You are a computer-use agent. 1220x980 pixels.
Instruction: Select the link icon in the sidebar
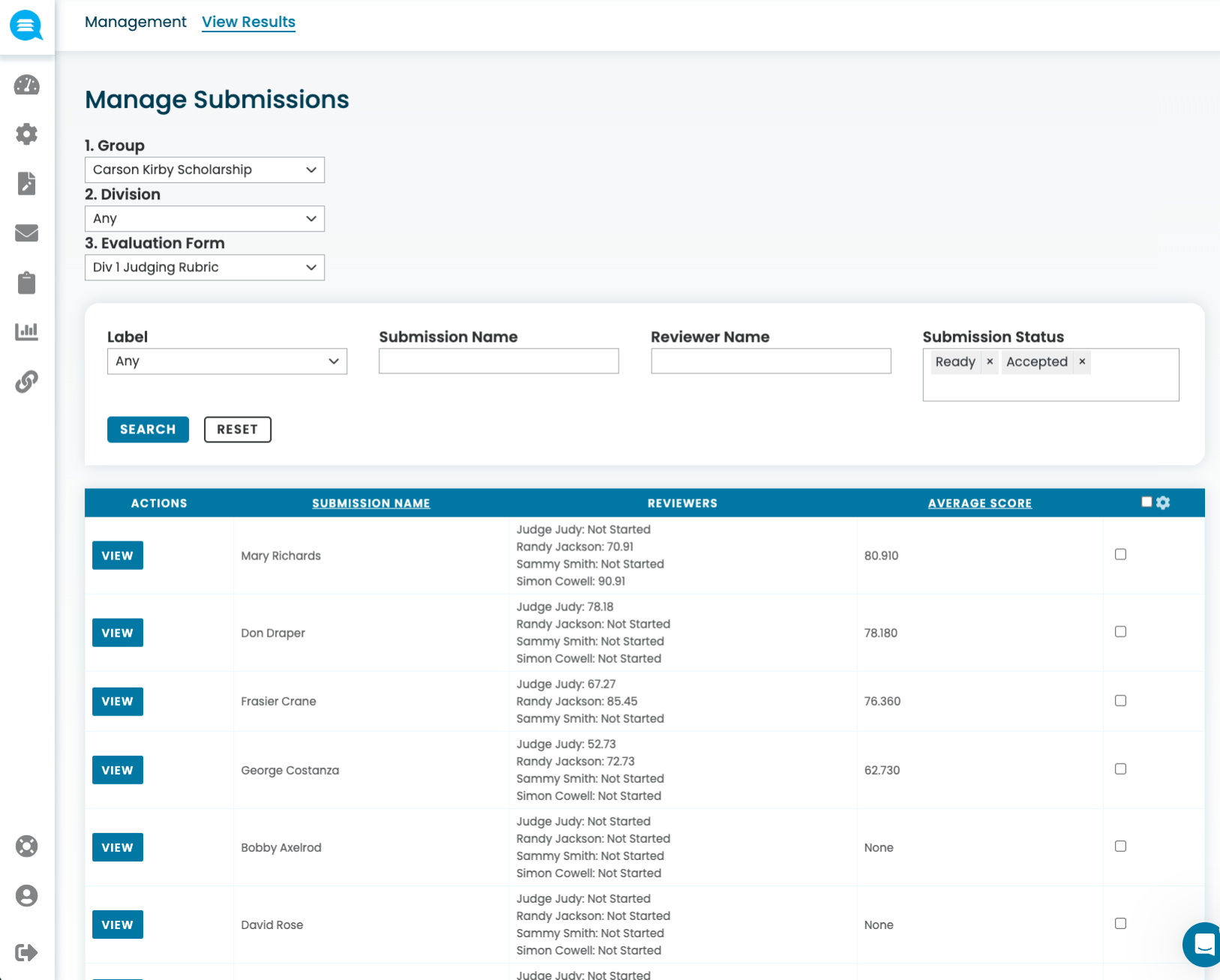point(26,381)
